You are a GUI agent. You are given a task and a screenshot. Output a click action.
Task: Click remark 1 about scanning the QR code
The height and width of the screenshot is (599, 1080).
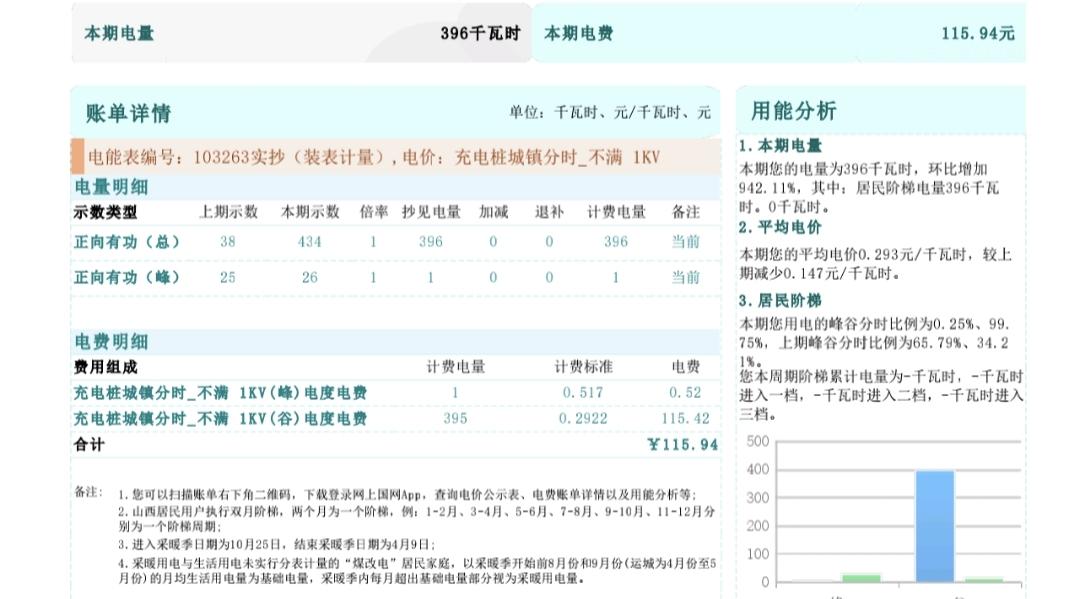pyautogui.click(x=407, y=494)
